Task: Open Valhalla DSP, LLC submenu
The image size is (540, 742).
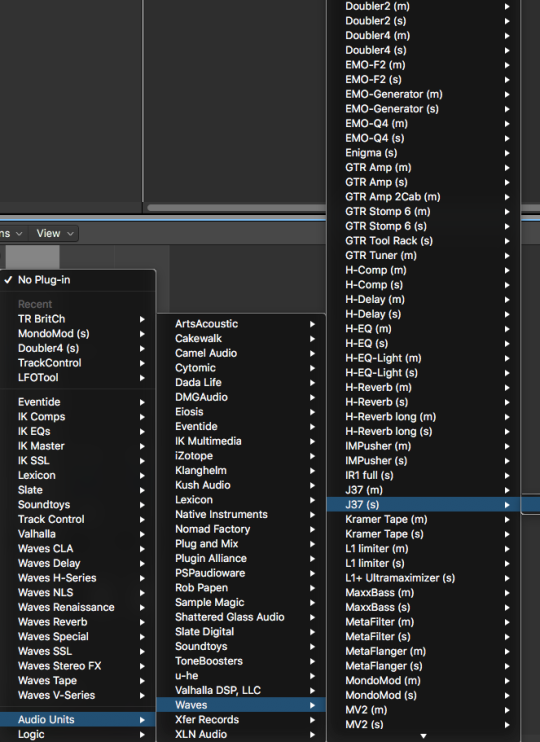Action: click(x=241, y=690)
